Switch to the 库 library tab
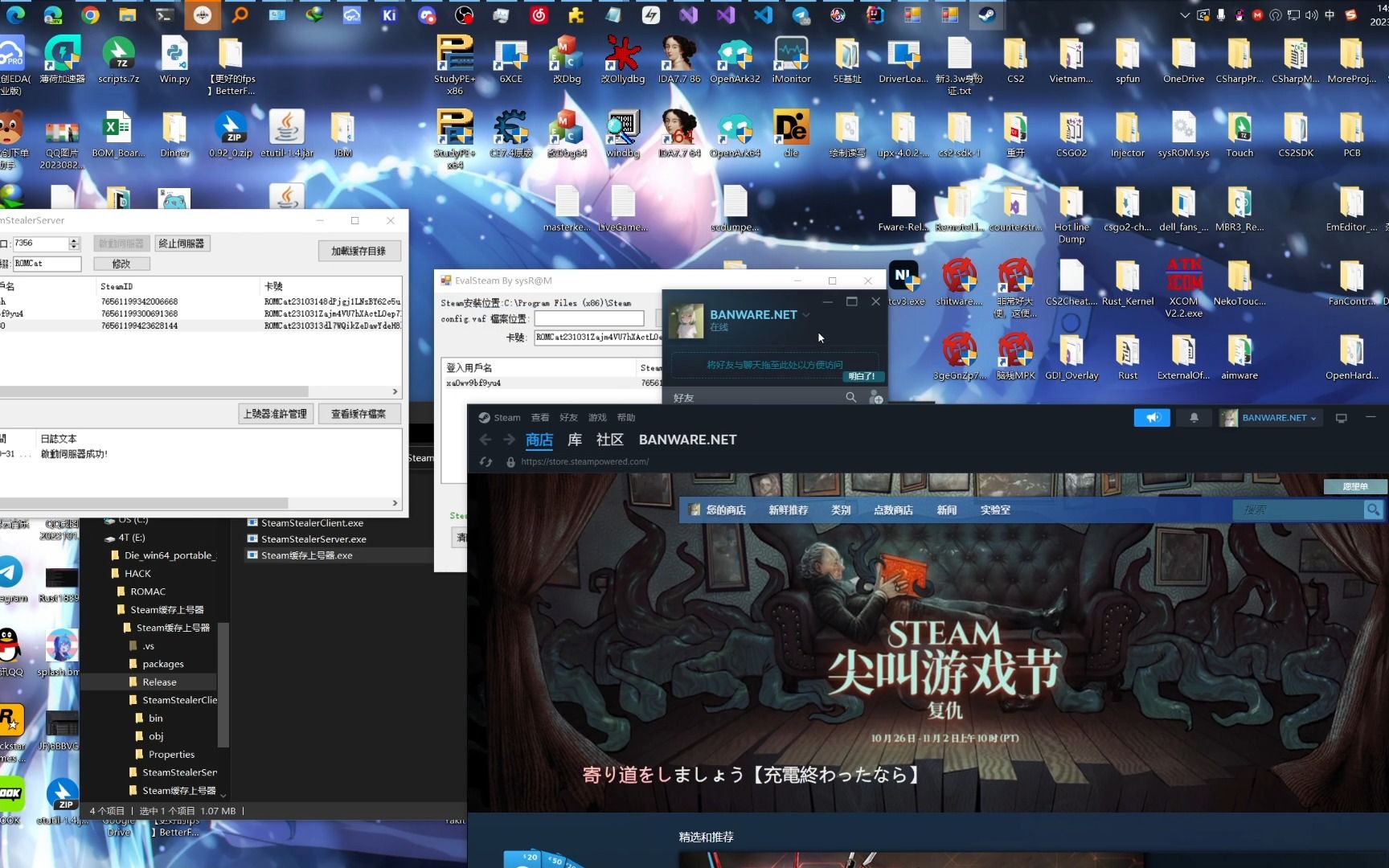This screenshot has width=1389, height=868. click(x=575, y=440)
